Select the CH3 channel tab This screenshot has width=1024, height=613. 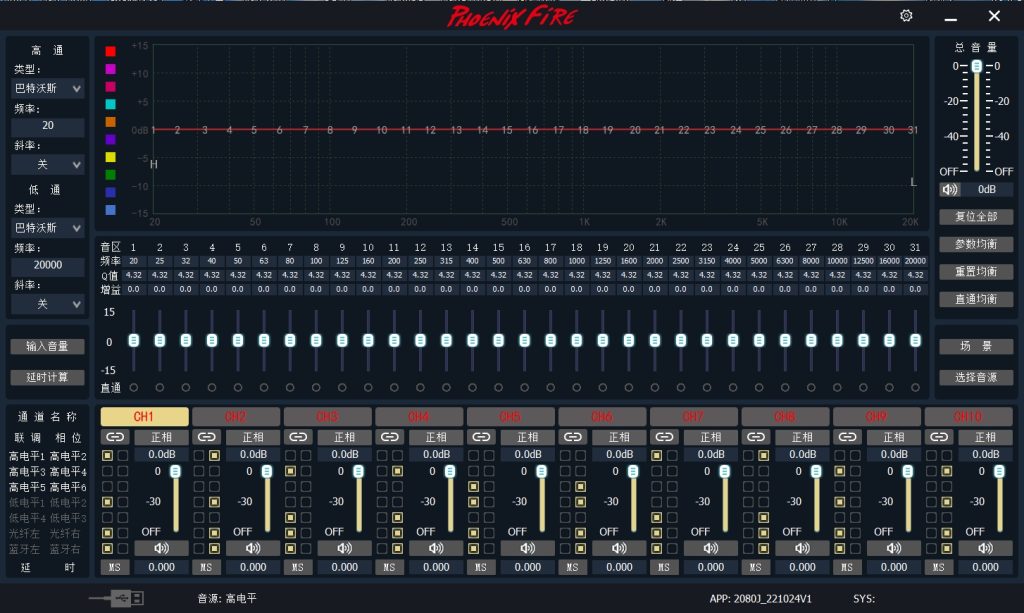pyautogui.click(x=327, y=417)
